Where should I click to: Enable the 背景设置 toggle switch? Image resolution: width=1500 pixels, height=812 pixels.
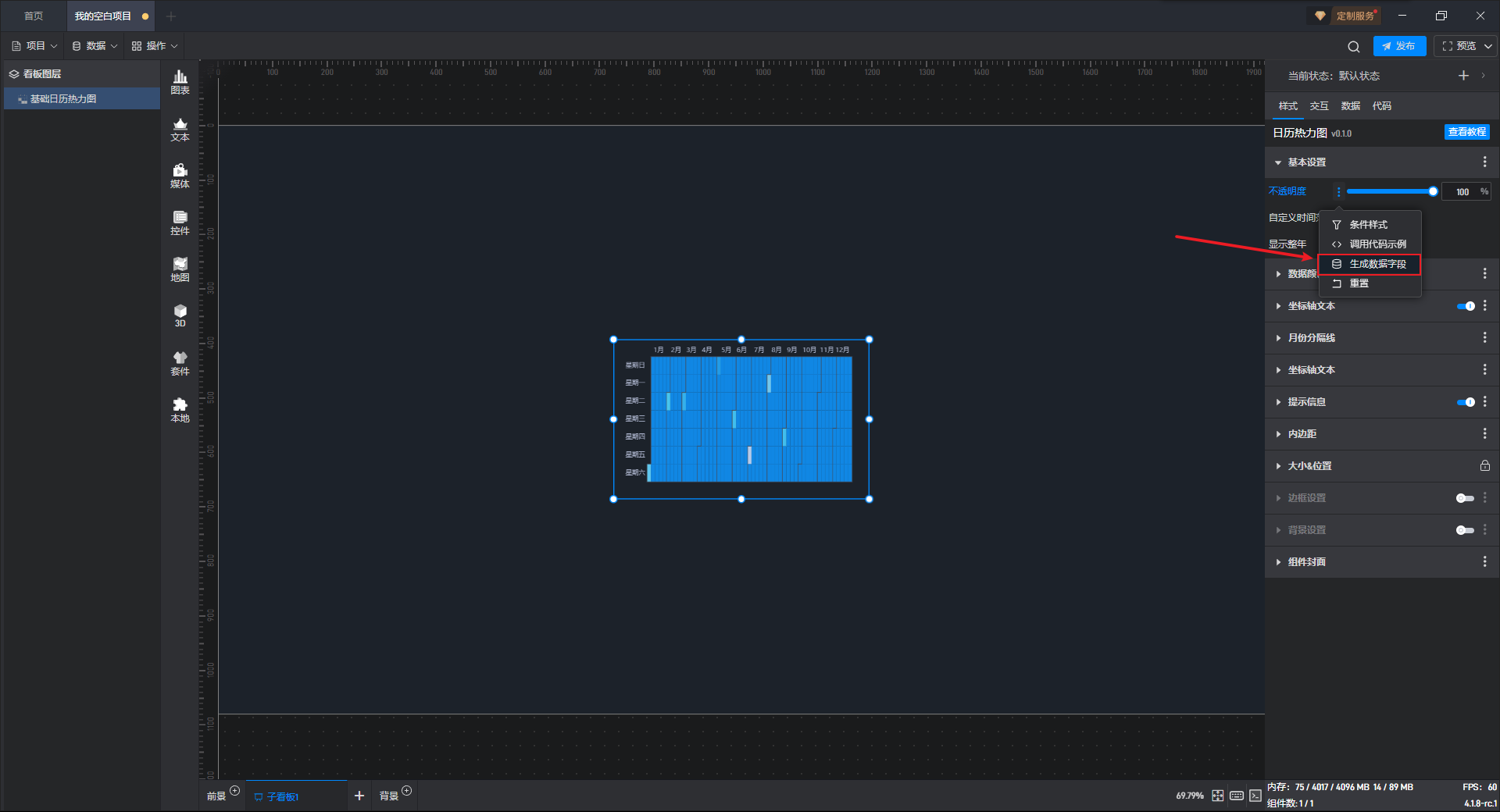coord(1466,530)
